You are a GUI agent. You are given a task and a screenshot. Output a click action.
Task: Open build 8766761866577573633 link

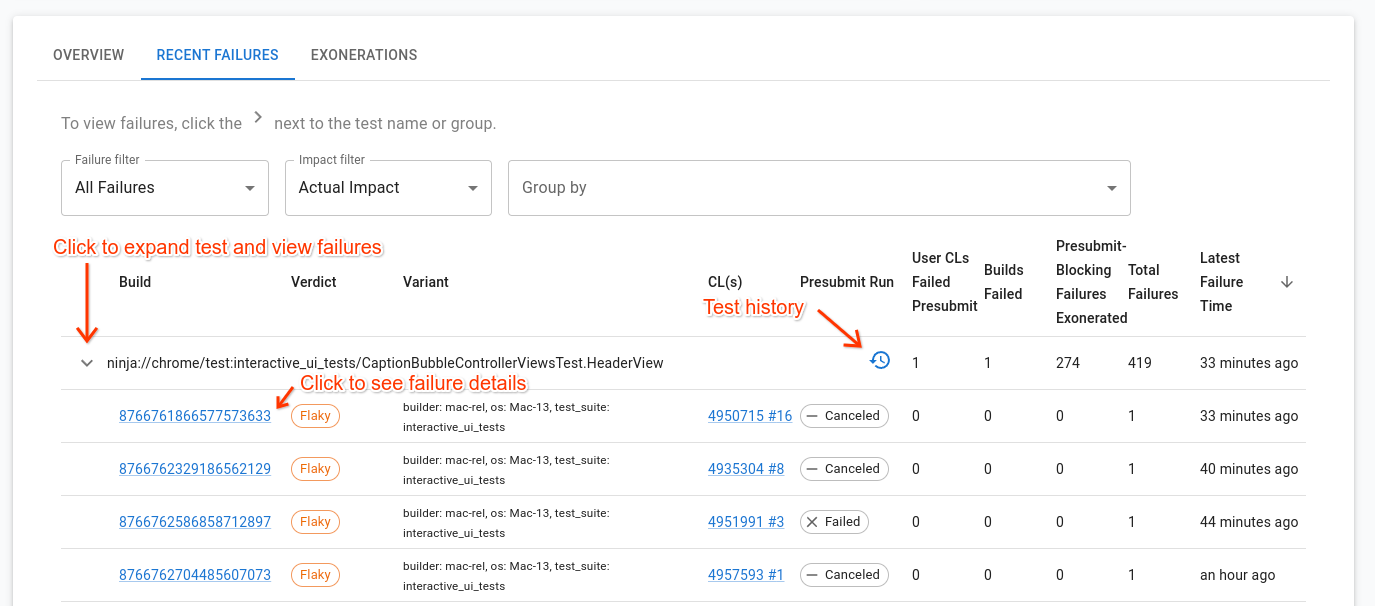(195, 416)
